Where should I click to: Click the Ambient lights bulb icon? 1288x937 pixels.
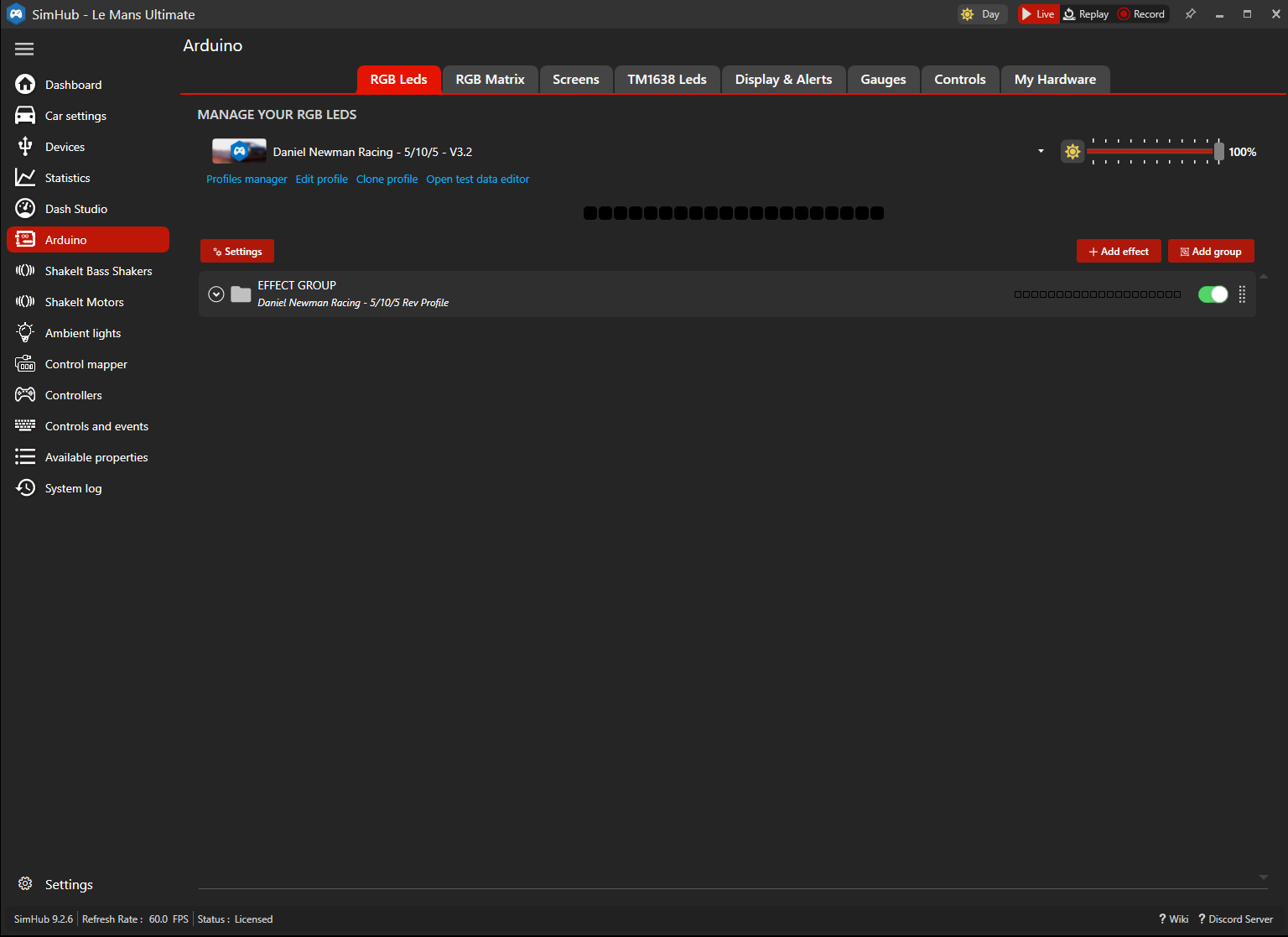coord(25,333)
